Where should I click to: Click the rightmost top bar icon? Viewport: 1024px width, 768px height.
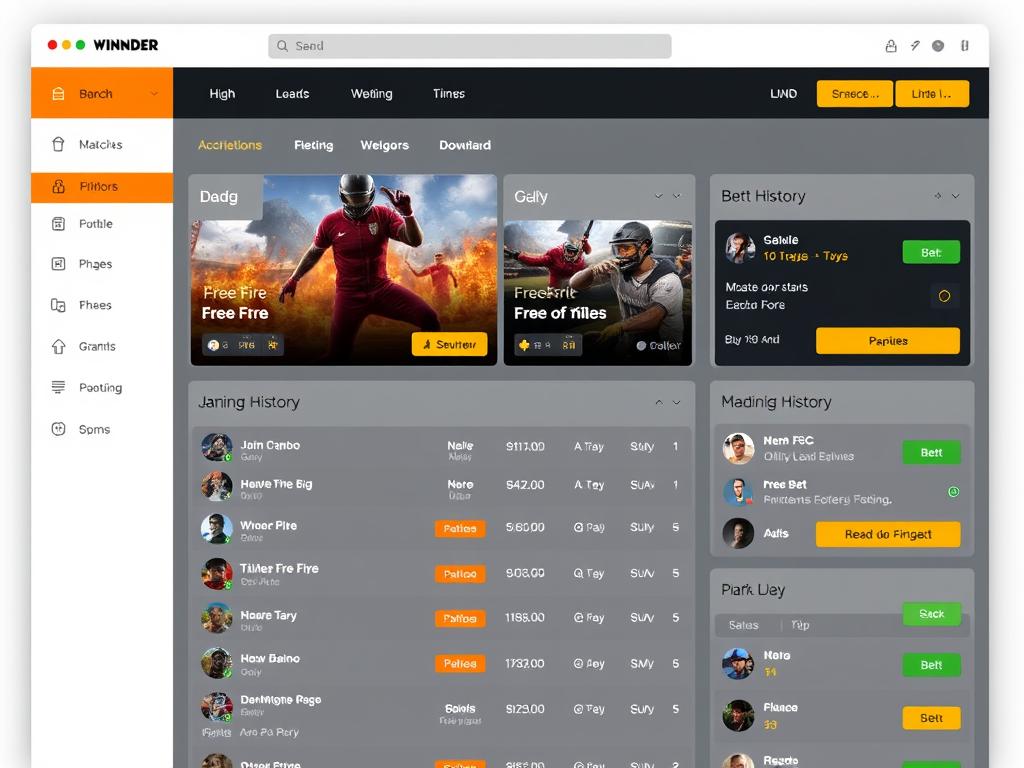965,46
